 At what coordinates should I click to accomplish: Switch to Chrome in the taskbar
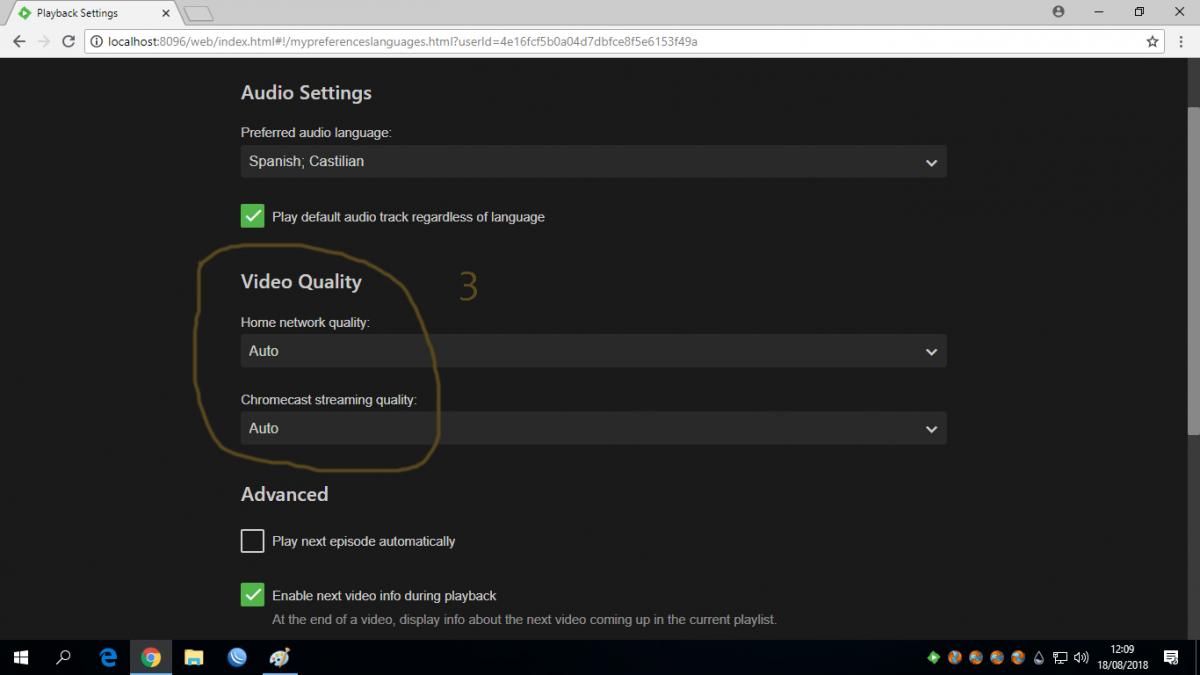click(x=151, y=657)
